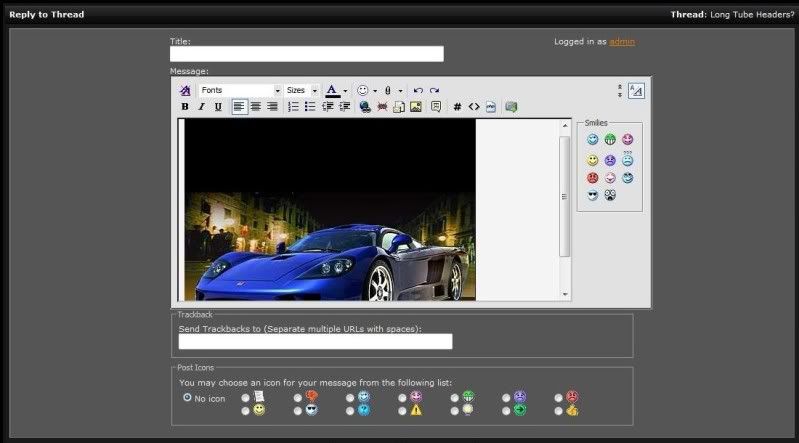
Task: Insert a hyperlink with globe icon
Action: click(x=365, y=107)
